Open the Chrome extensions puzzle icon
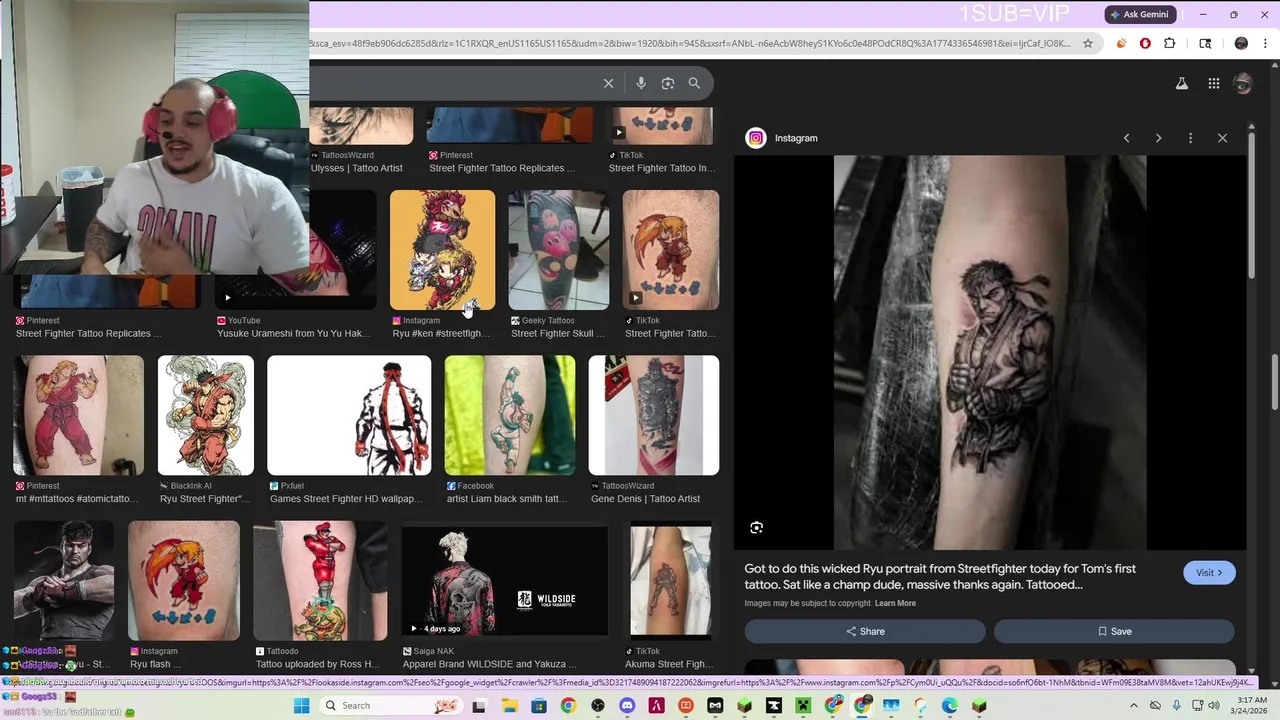The image size is (1280, 720). (x=1170, y=43)
